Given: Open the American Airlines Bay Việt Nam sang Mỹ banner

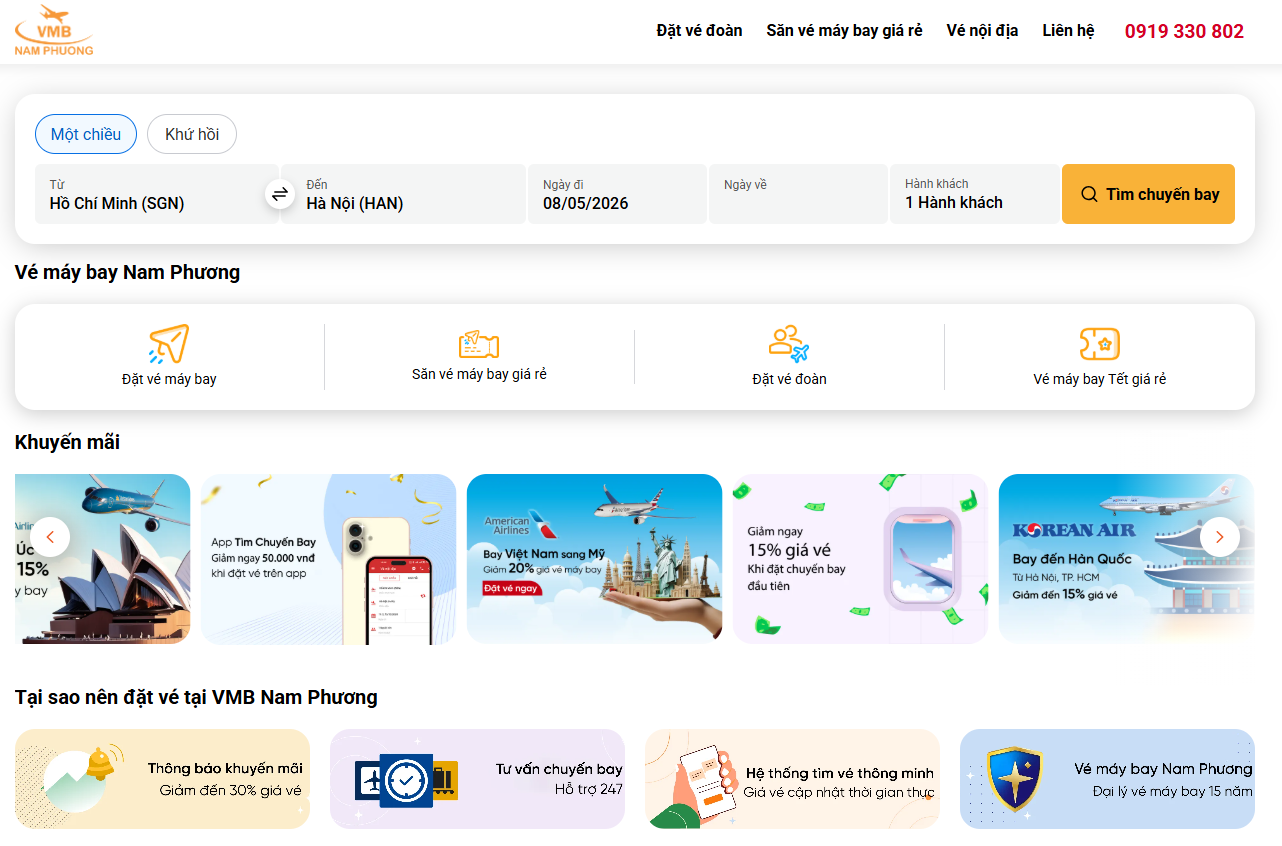Looking at the screenshot, I should click(595, 559).
